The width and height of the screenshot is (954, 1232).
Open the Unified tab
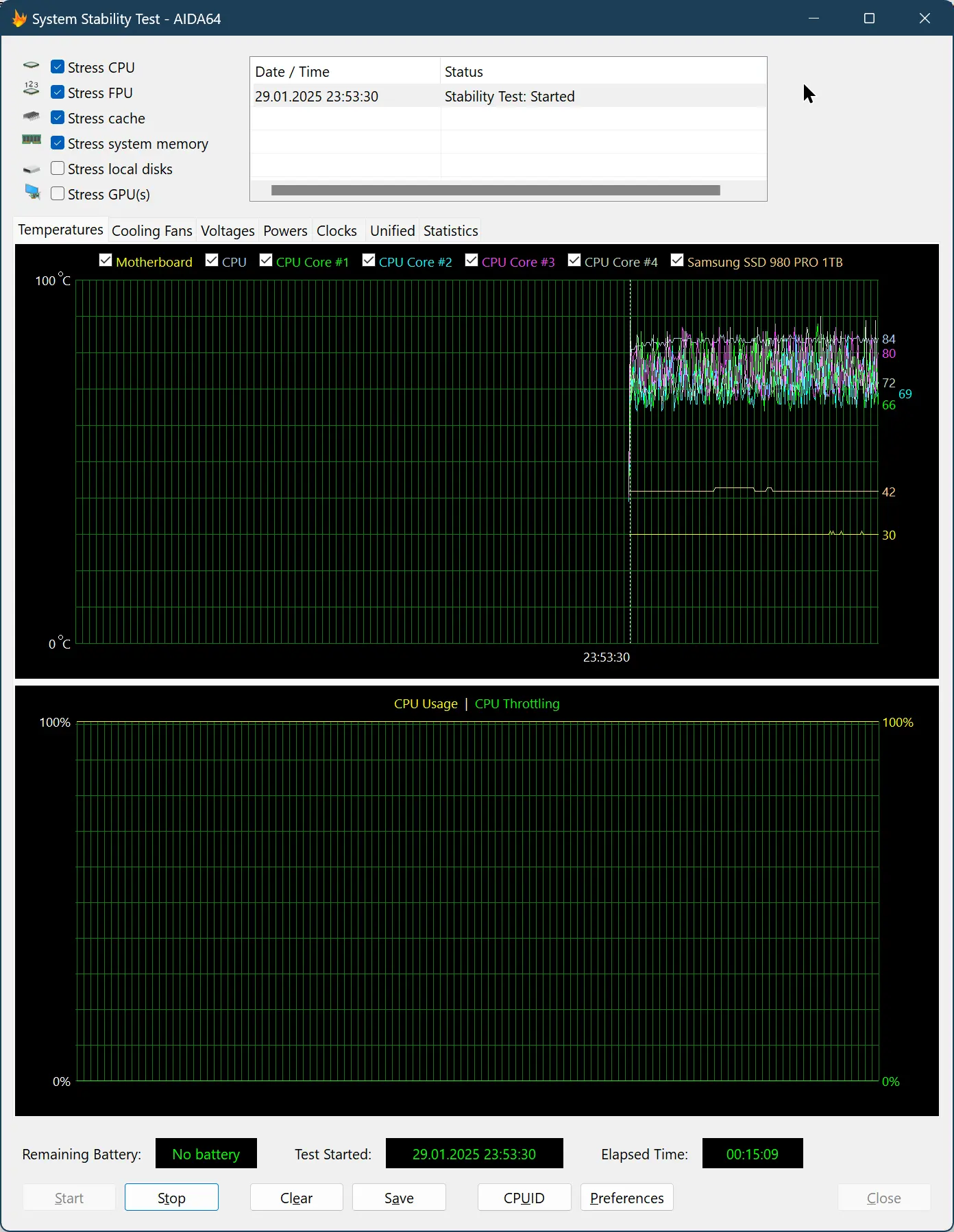pos(392,231)
